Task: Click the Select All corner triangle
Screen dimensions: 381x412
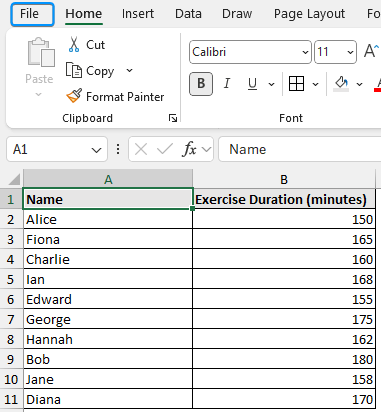Action: pos(14,179)
